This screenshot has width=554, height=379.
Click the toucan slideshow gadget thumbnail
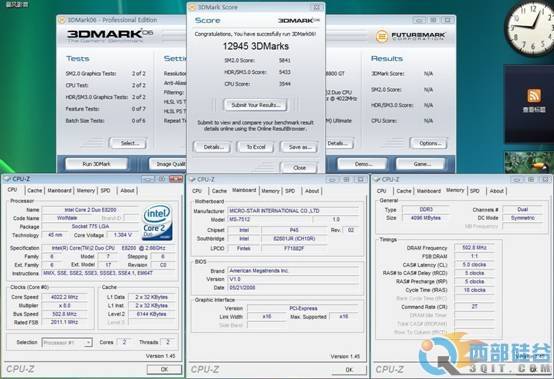(529, 162)
